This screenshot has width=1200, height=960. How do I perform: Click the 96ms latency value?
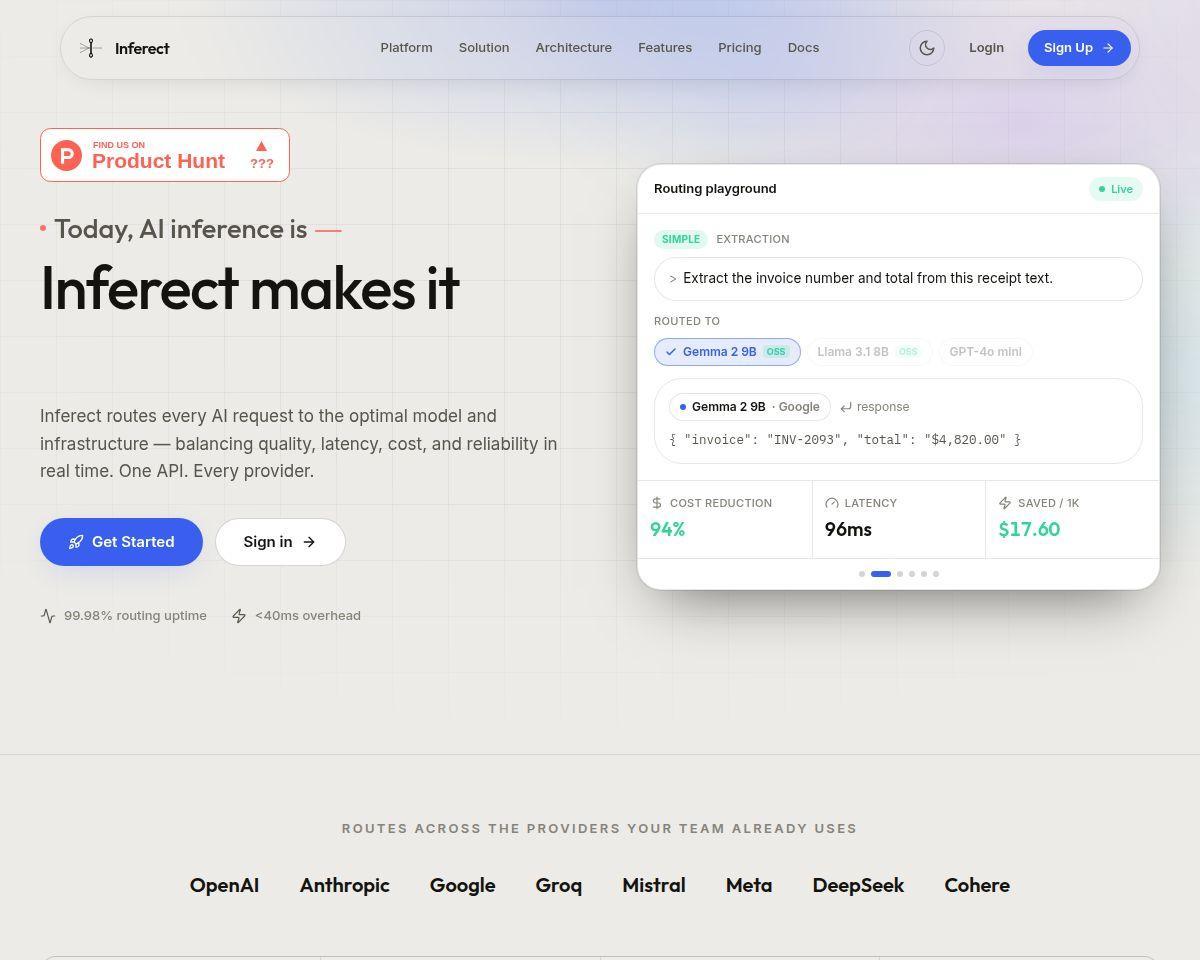(x=848, y=530)
